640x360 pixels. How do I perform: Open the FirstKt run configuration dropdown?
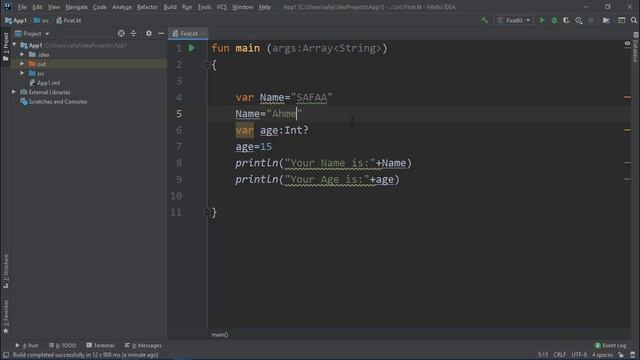click(514, 20)
